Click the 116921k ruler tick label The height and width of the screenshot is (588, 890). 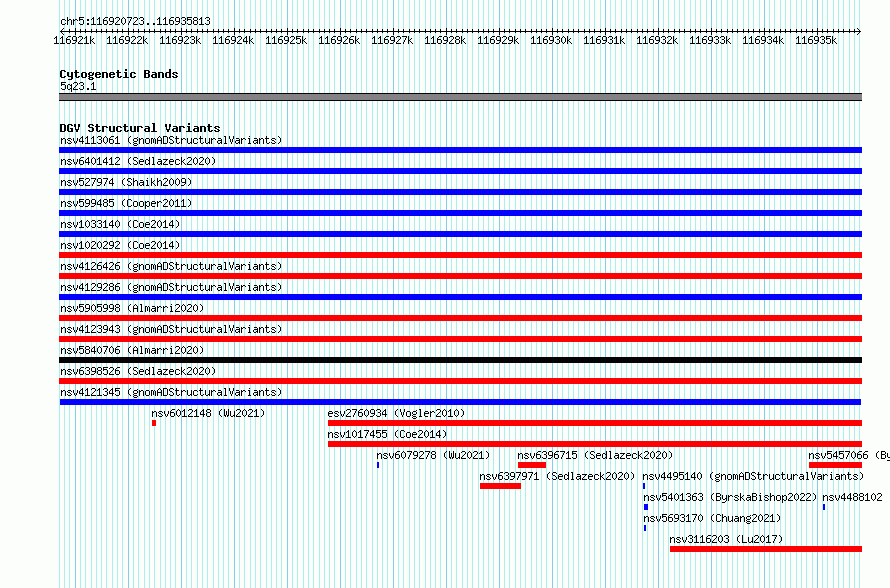coord(74,40)
